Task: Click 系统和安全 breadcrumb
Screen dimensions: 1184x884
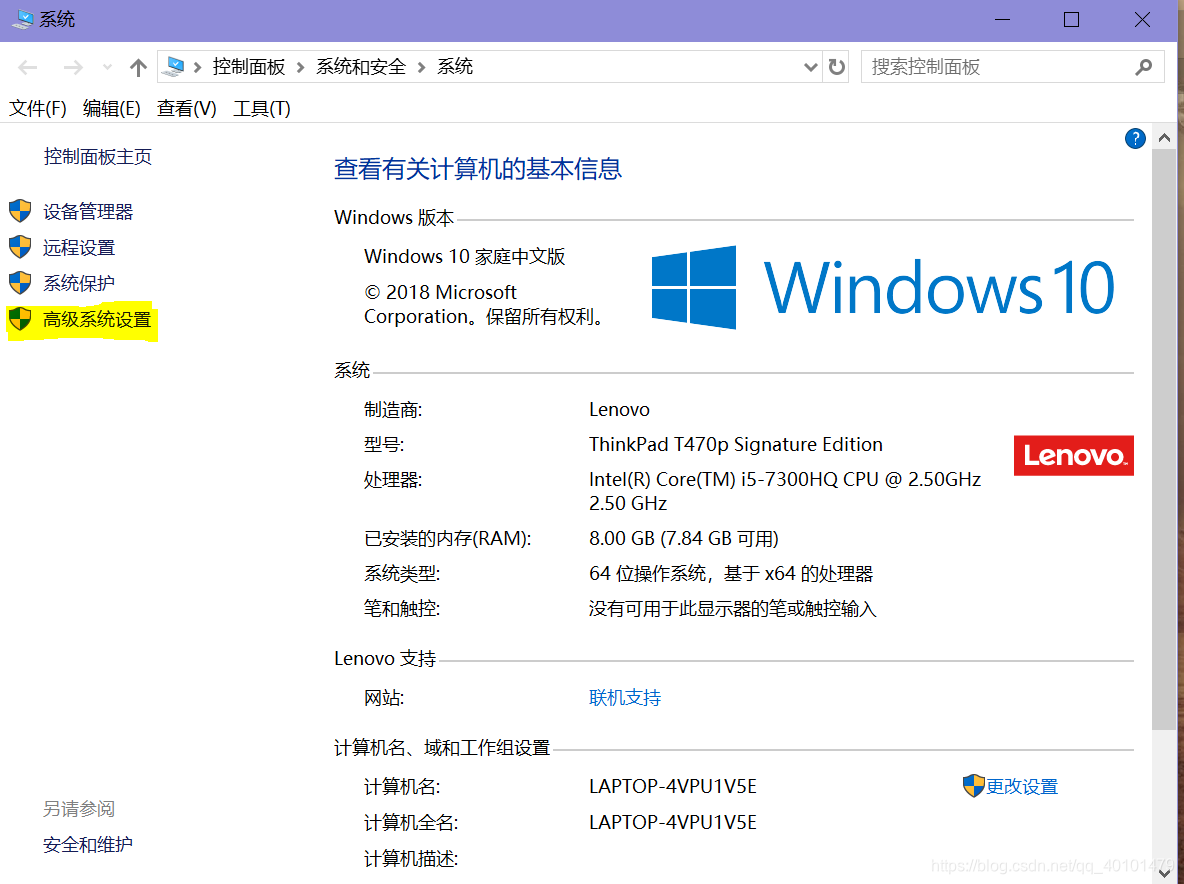Action: coord(361,66)
